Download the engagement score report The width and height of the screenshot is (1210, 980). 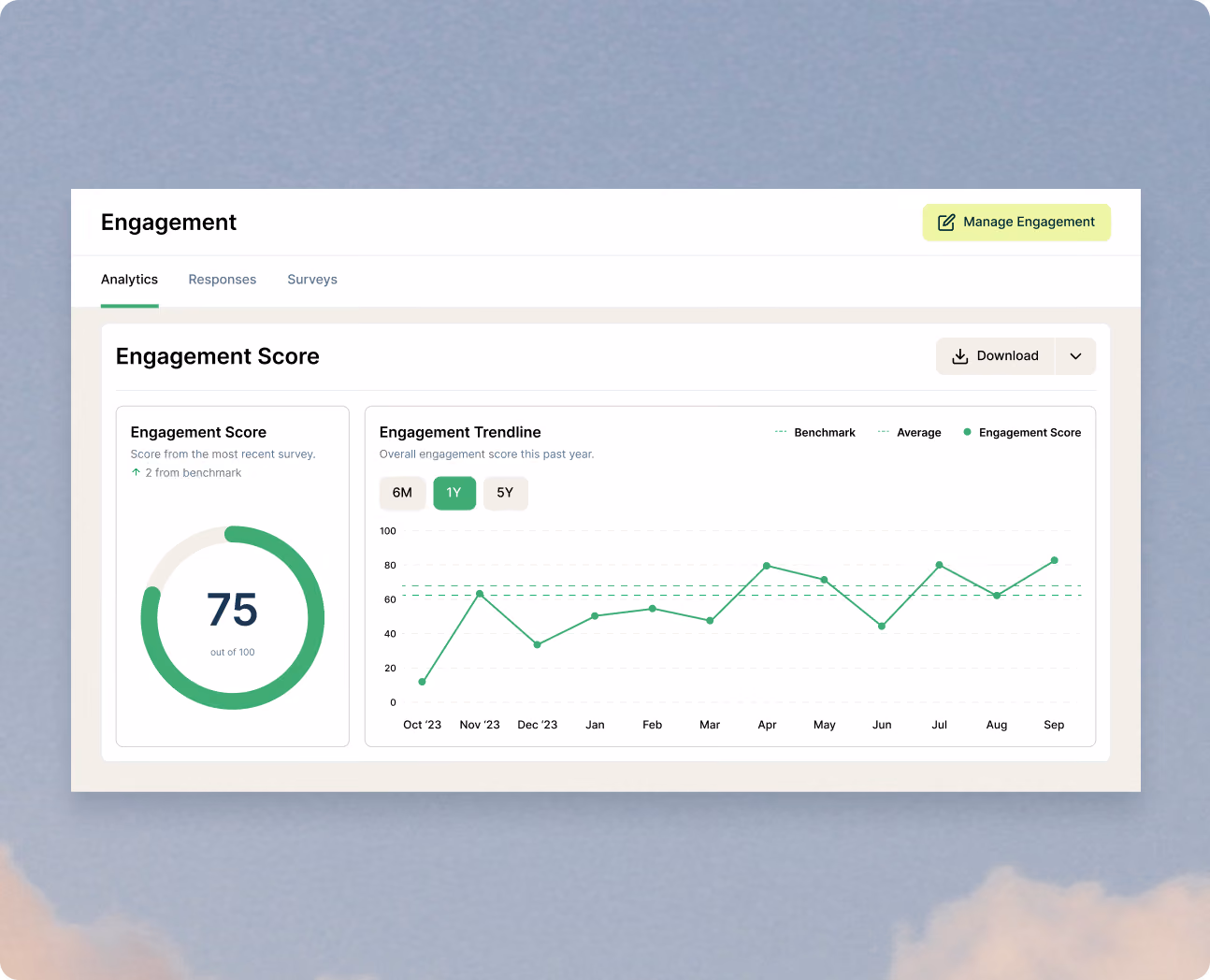(995, 356)
